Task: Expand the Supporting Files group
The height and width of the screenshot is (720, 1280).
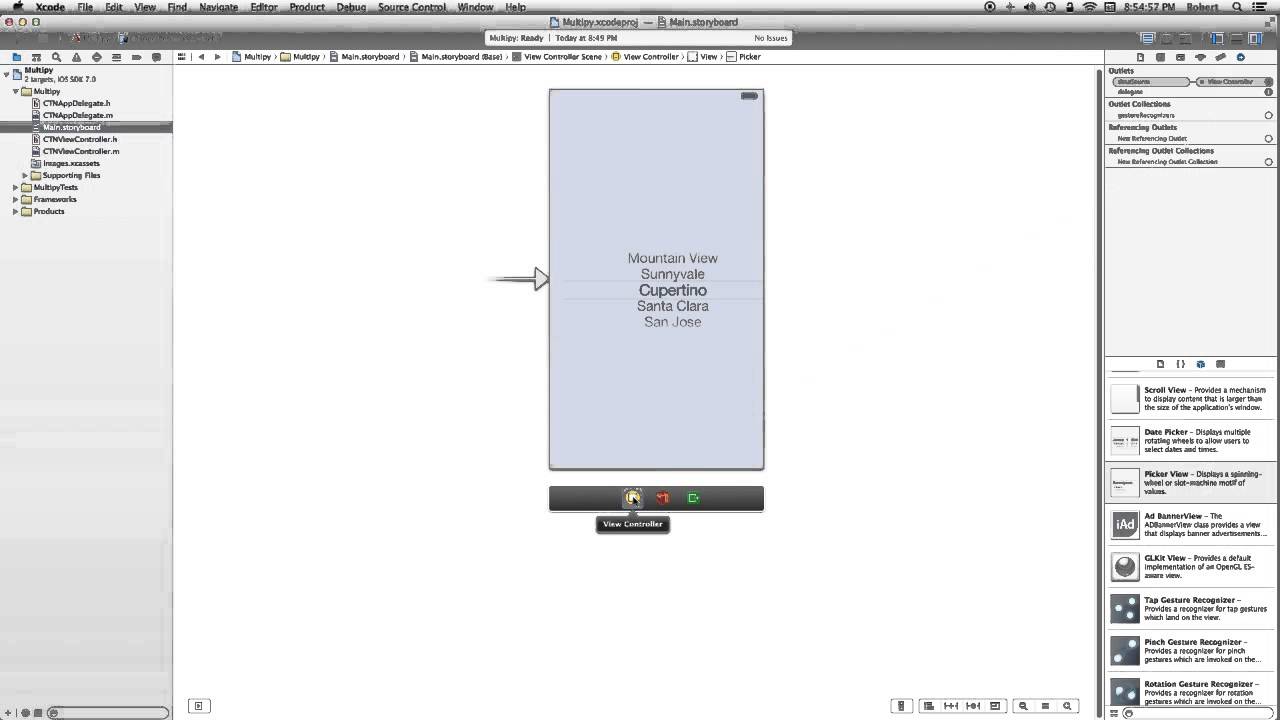Action: click(25, 175)
